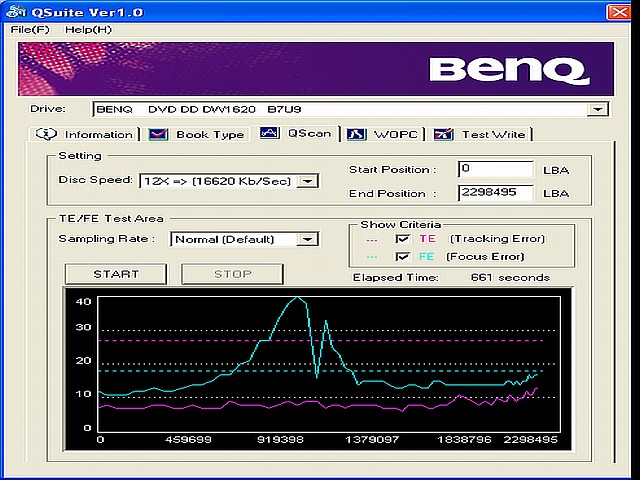Click the 'Sampling Rate :' label

pos(107,239)
